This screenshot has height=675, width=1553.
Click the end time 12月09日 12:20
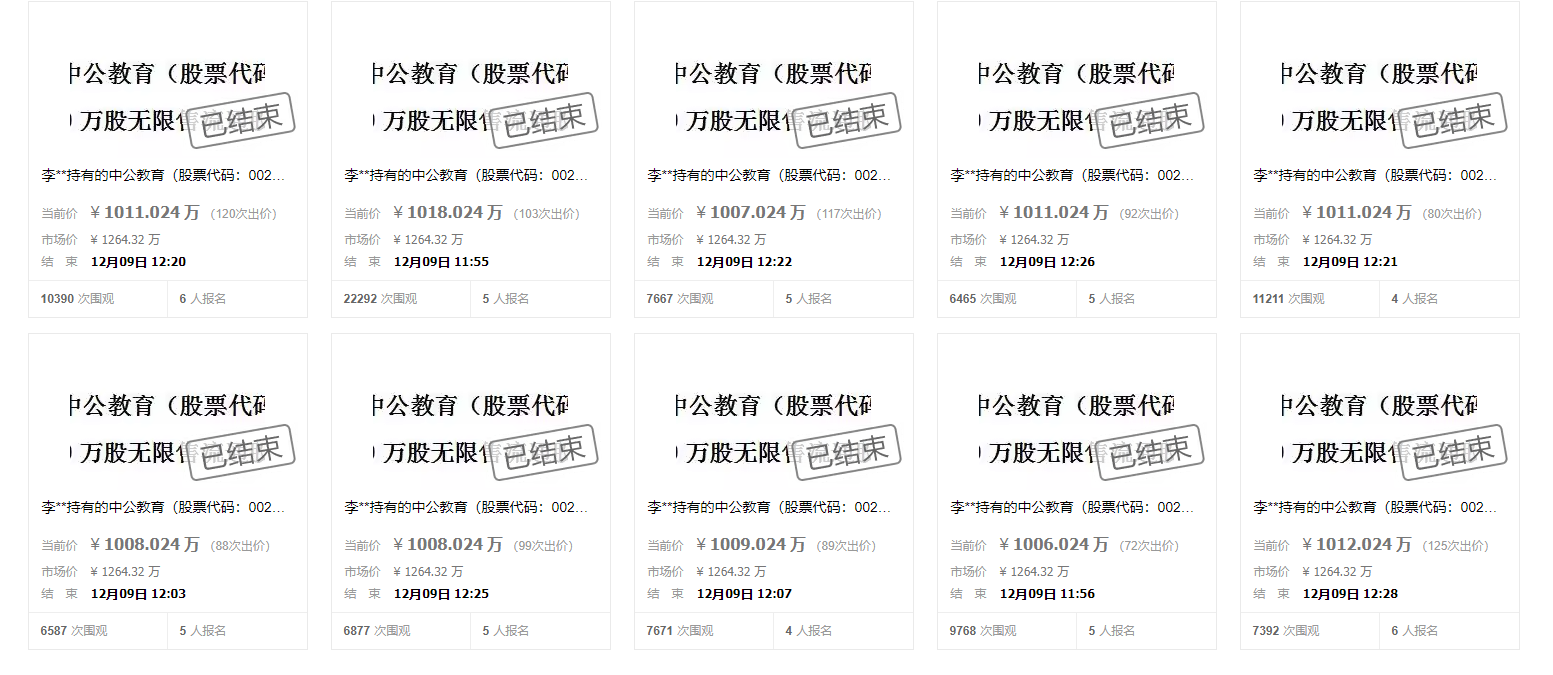point(139,262)
